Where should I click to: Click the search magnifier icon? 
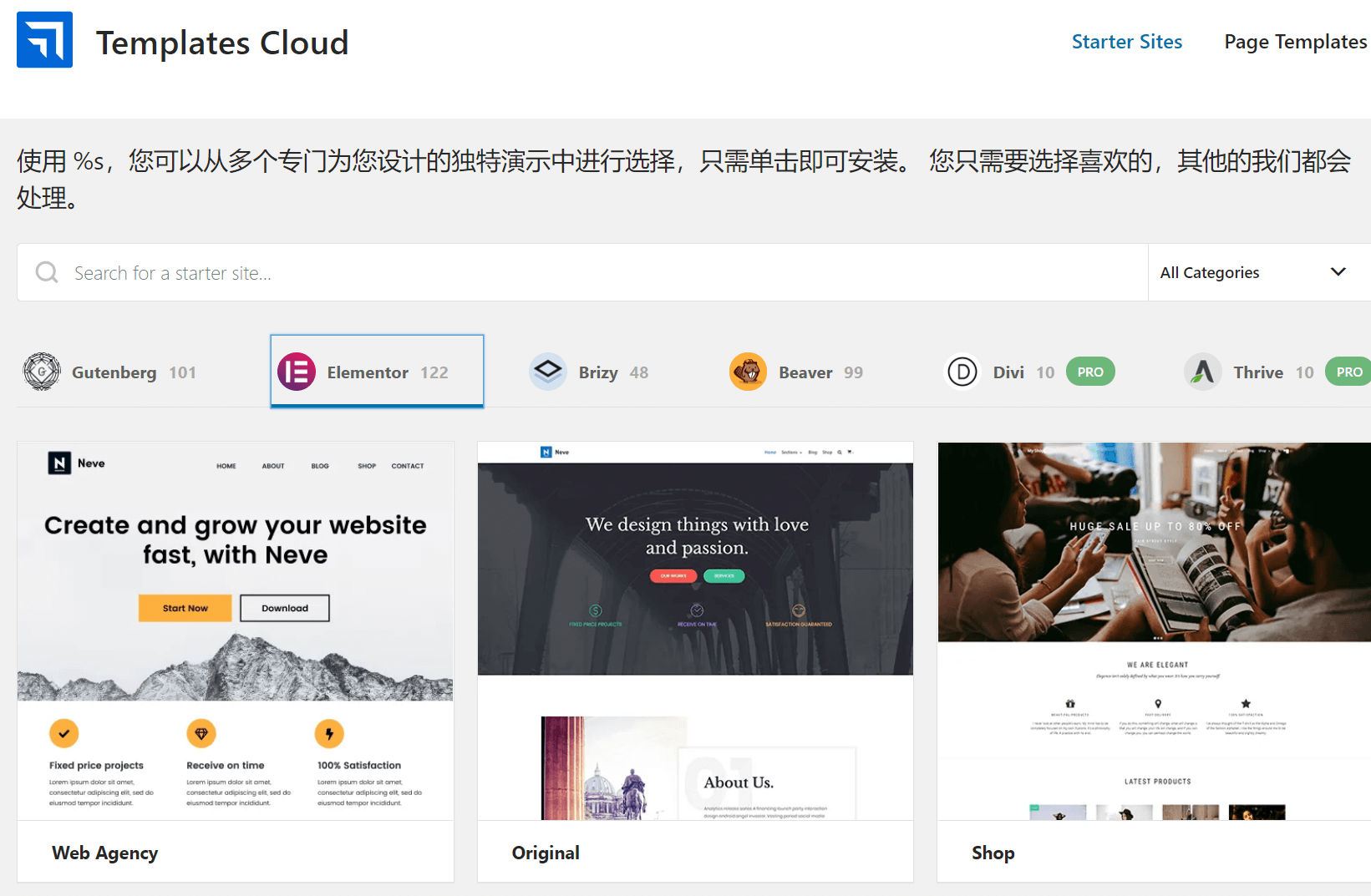point(47,272)
